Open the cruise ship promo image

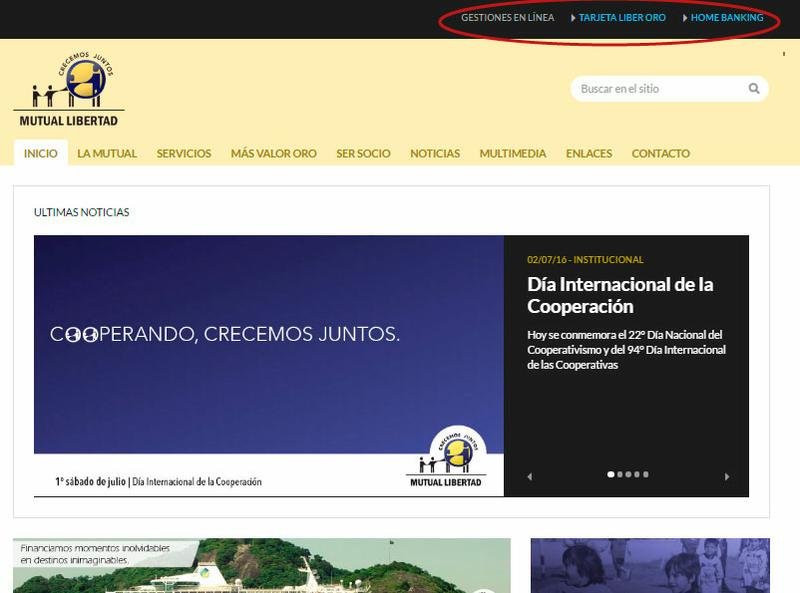pos(261,566)
